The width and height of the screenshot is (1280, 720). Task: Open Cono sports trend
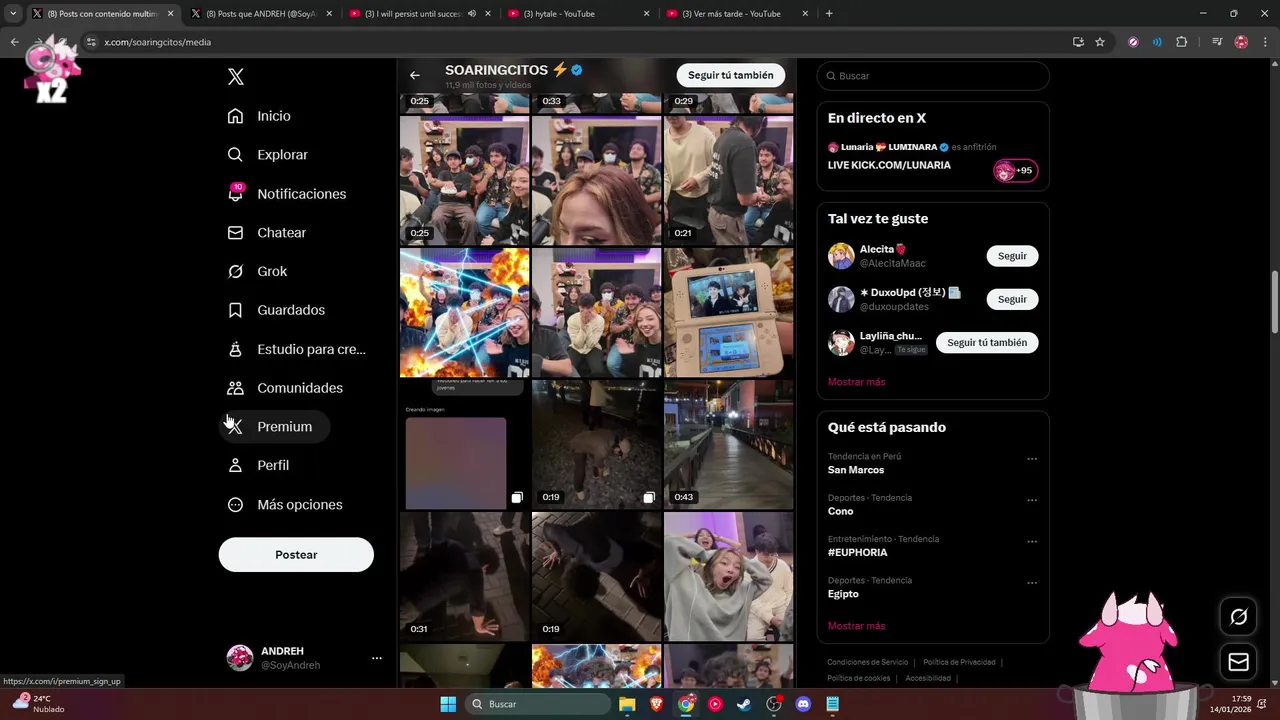pos(840,511)
